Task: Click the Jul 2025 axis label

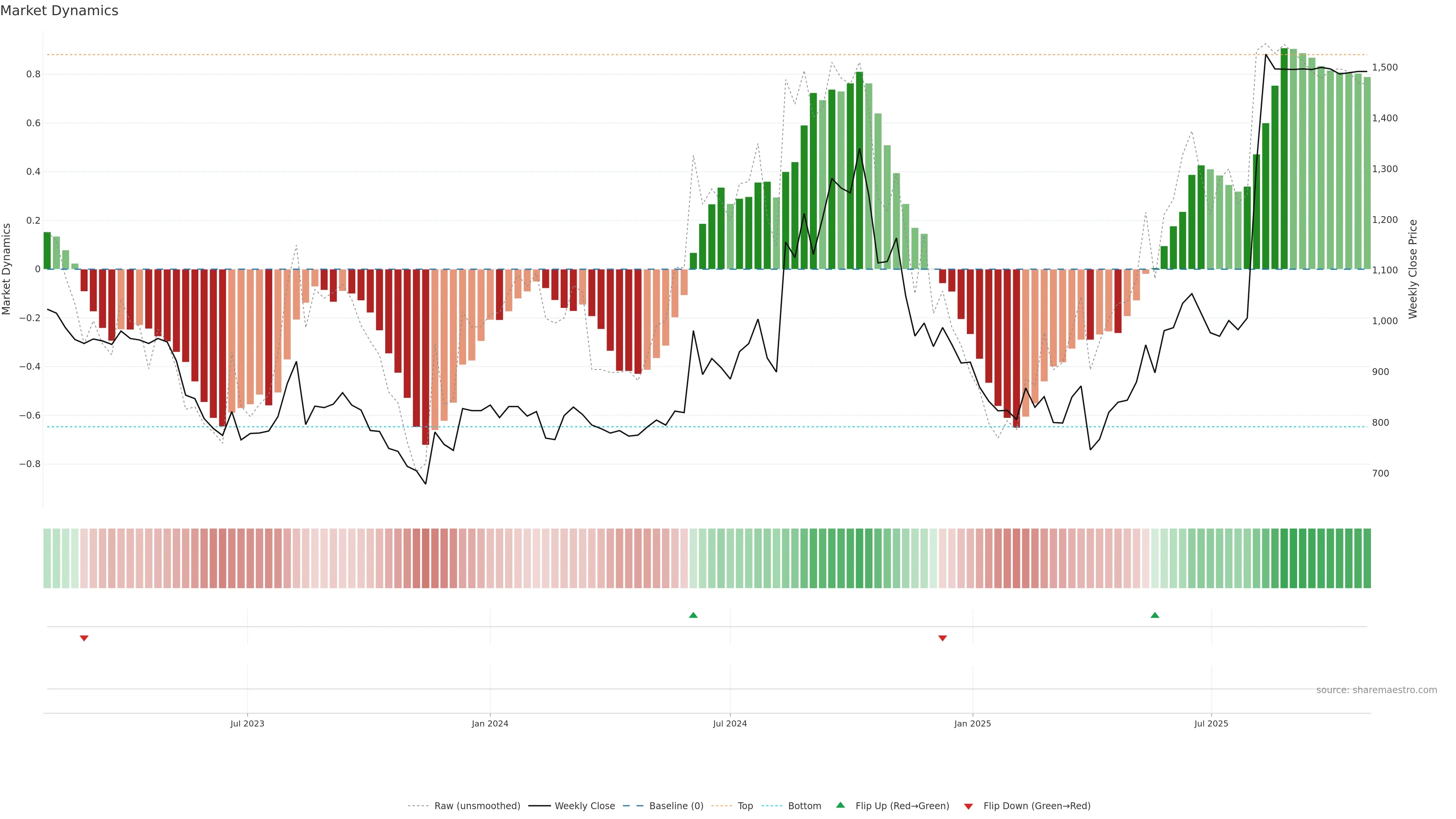Action: tap(1211, 723)
